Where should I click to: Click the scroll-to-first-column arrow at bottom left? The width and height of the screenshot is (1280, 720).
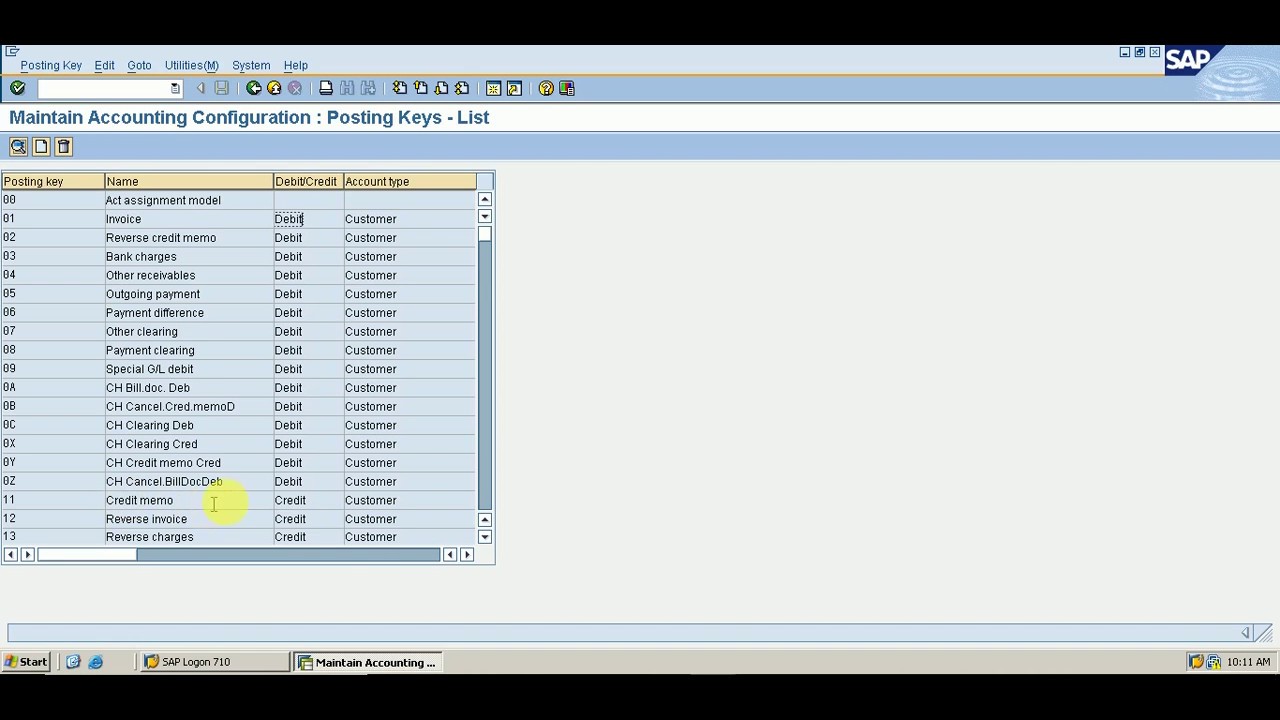pos(10,555)
